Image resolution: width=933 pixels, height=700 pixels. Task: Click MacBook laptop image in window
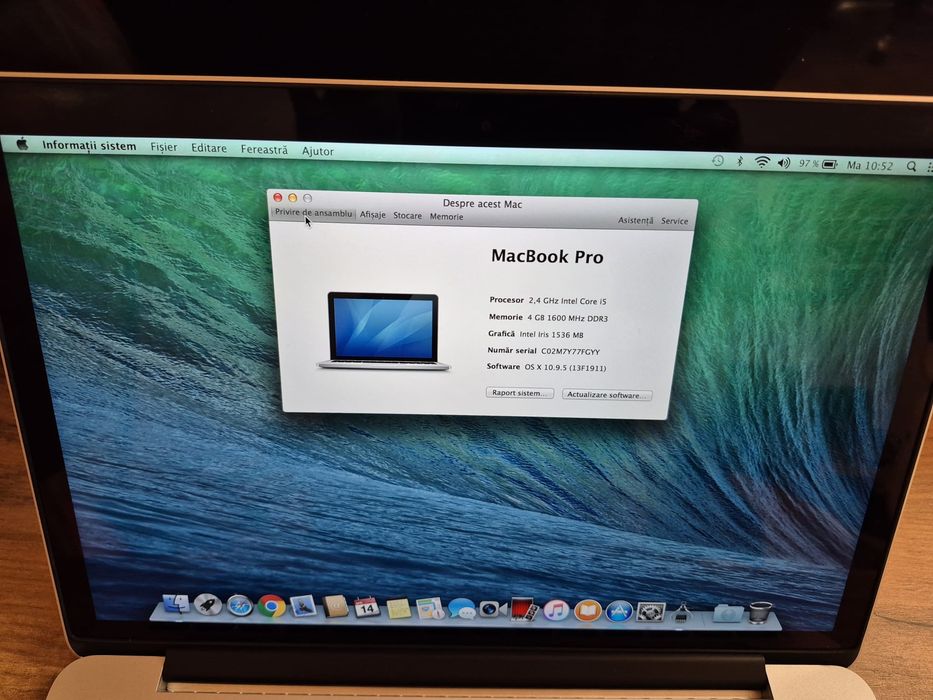[x=383, y=331]
